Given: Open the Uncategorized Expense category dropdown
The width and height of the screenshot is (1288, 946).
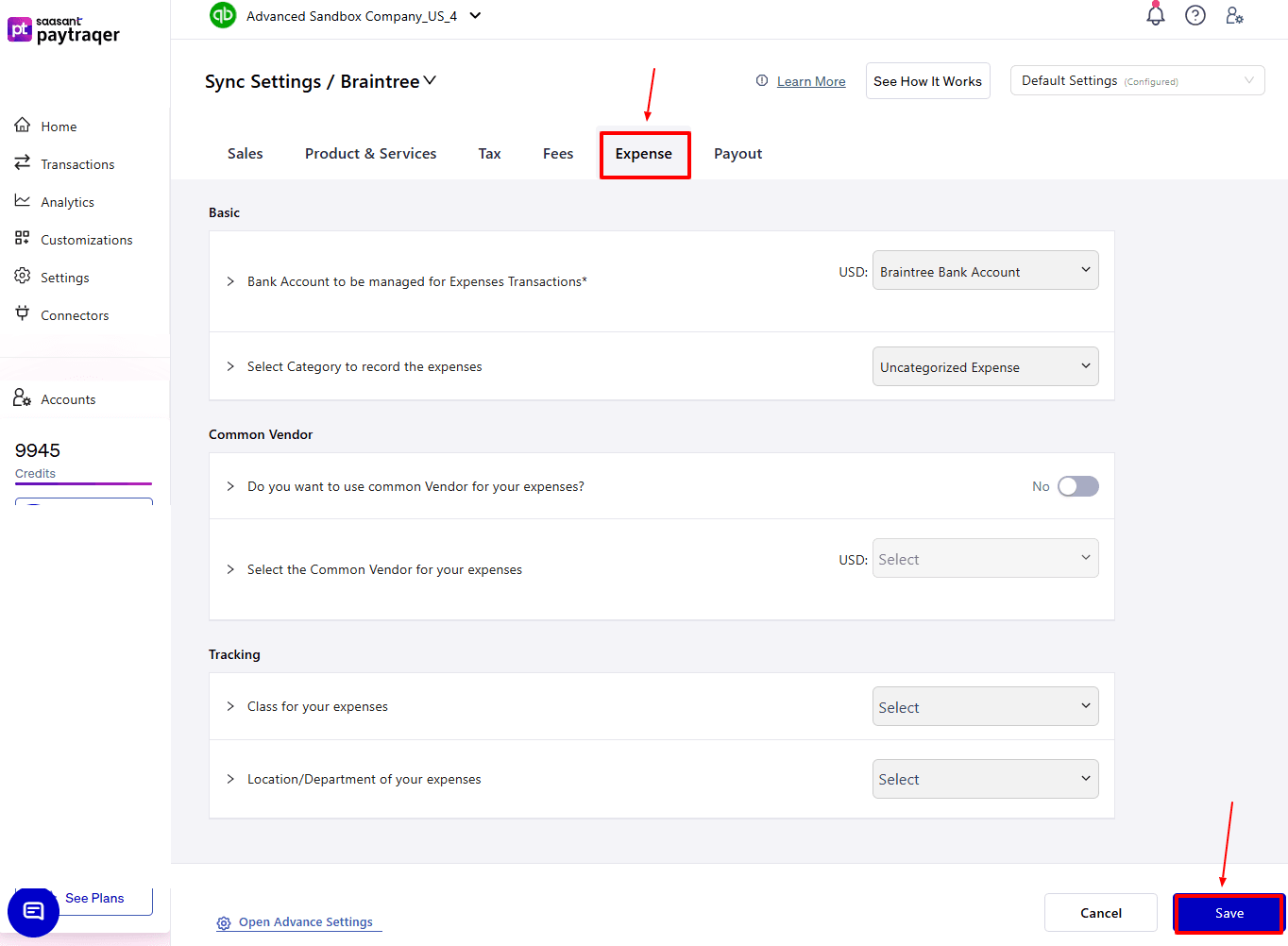Looking at the screenshot, I should point(985,366).
